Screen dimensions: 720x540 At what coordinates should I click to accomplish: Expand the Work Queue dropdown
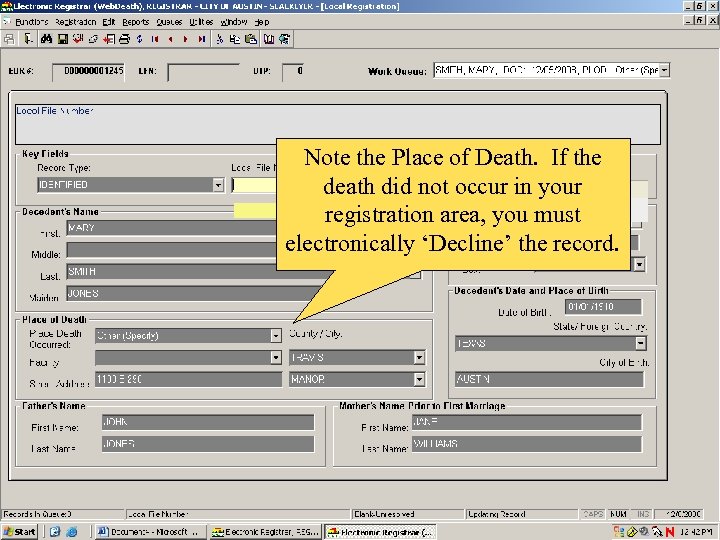(x=664, y=71)
